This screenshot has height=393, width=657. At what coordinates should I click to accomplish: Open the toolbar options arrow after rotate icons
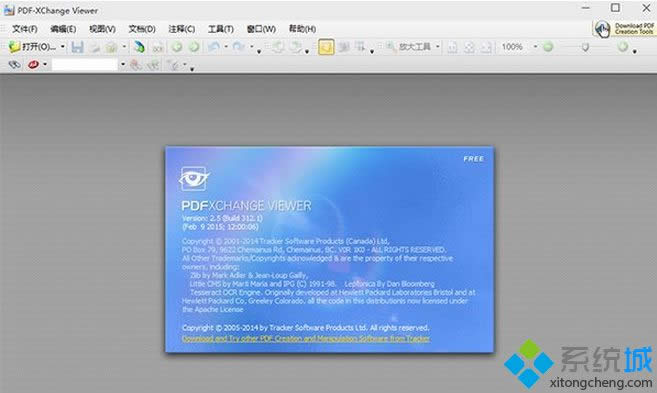(x=307, y=52)
